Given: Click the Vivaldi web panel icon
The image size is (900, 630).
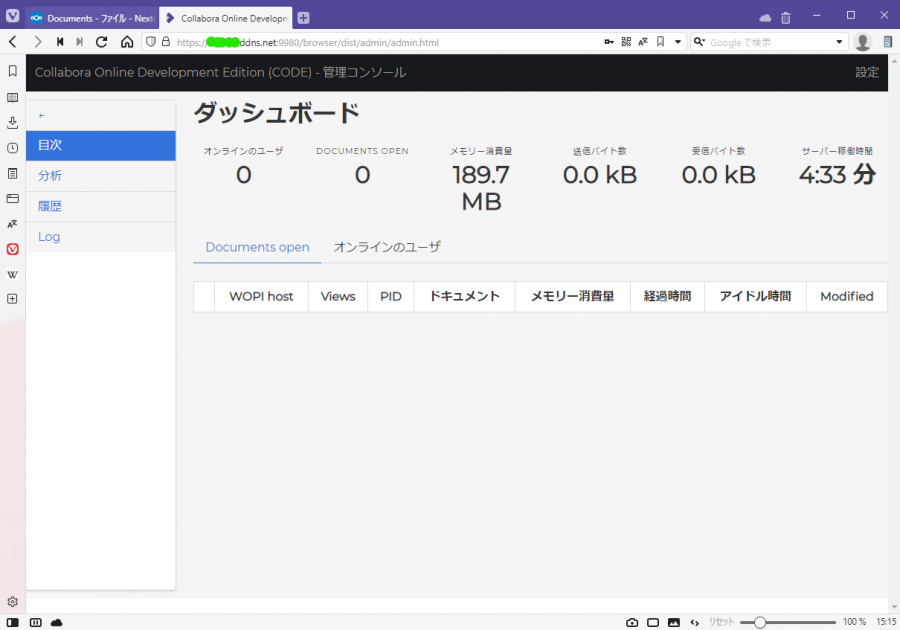Looking at the screenshot, I should coord(12,249).
